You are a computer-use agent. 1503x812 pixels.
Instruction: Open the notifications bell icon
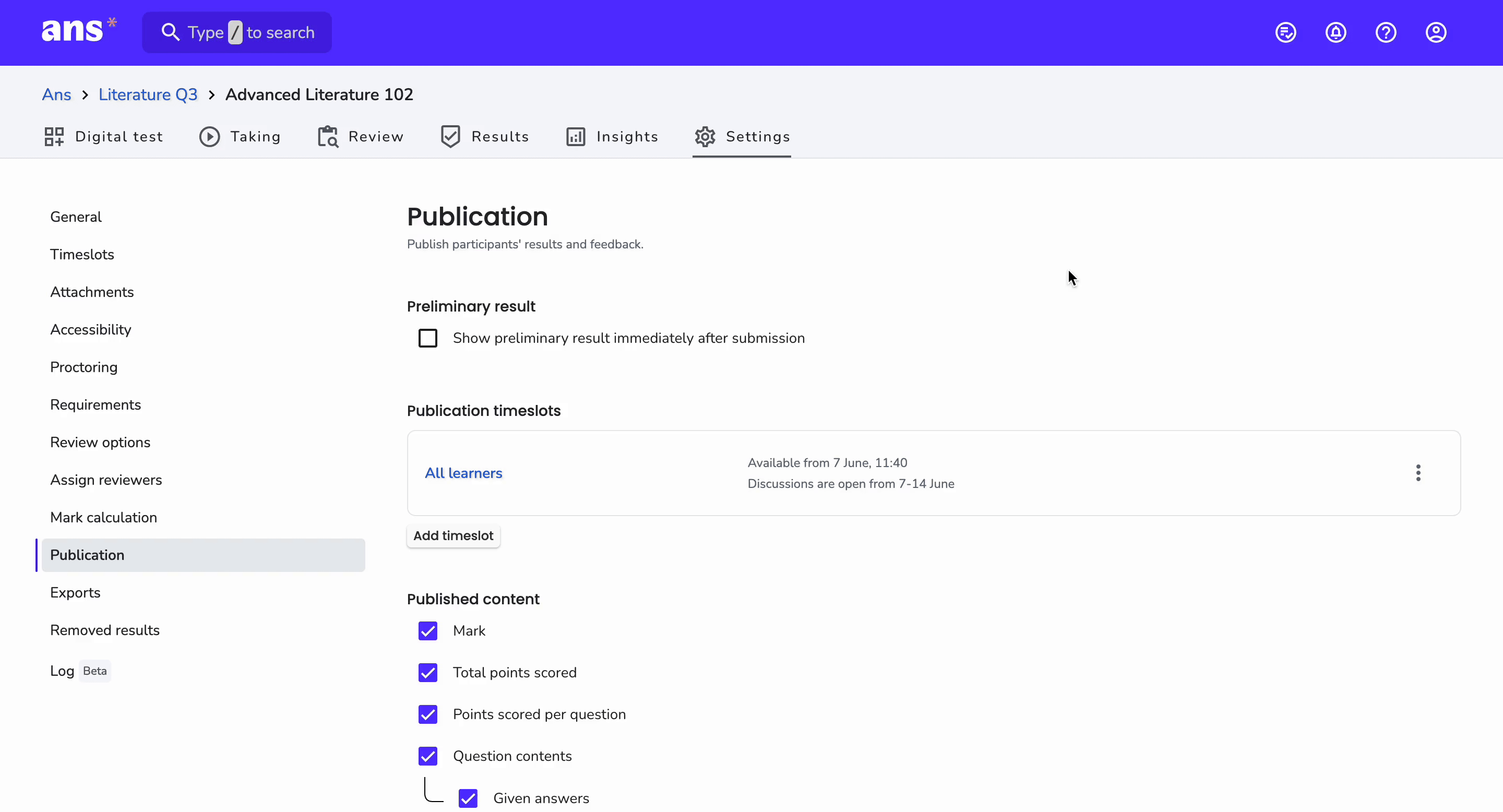pos(1335,33)
